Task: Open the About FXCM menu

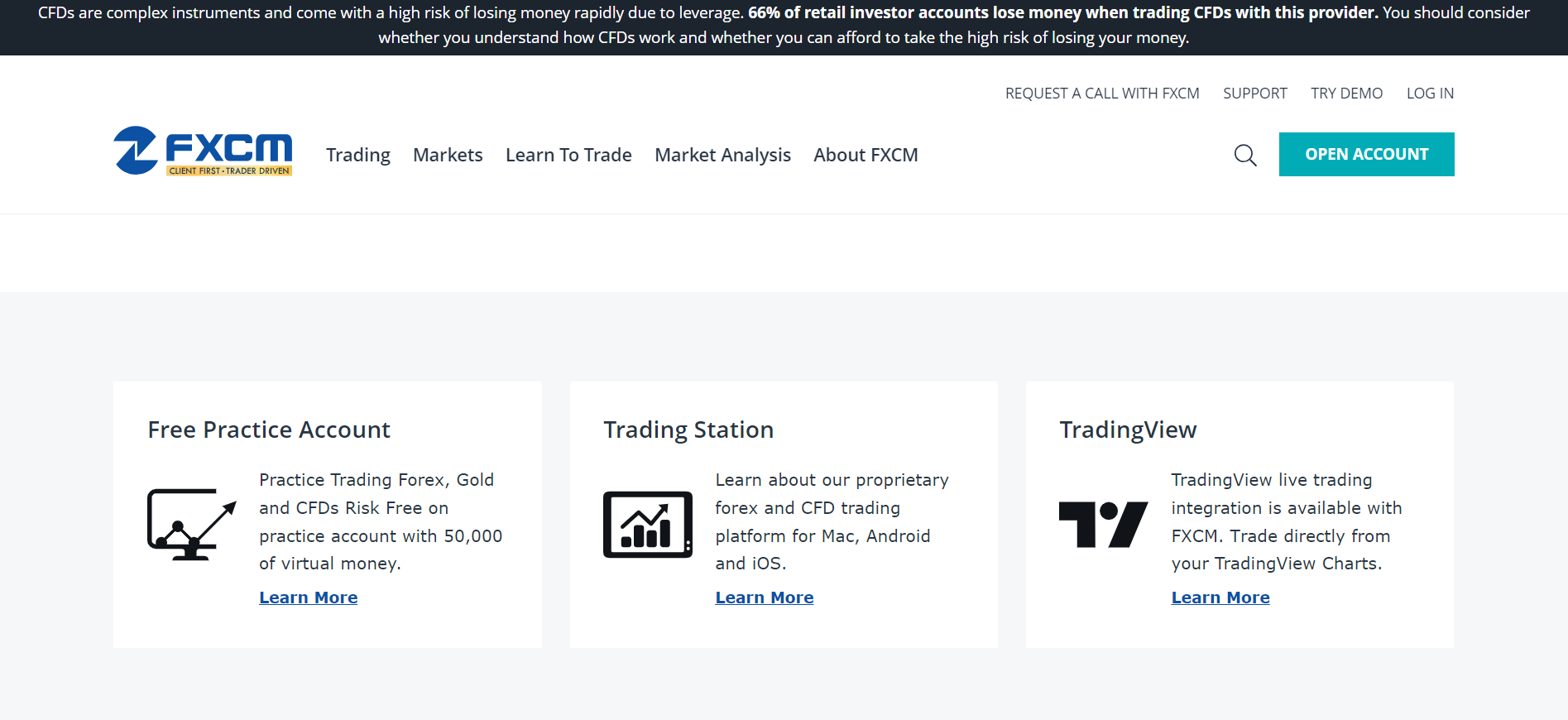Action: coord(866,155)
